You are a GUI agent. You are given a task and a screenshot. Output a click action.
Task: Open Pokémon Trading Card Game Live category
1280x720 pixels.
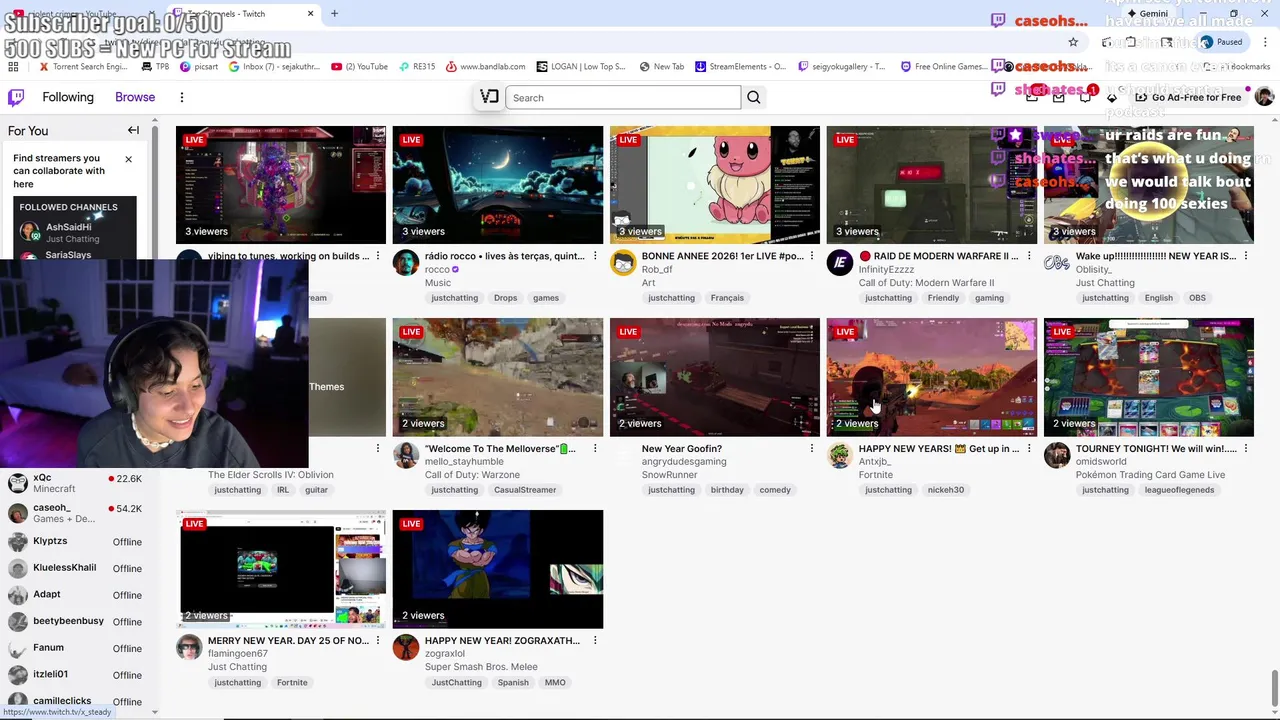click(1150, 475)
